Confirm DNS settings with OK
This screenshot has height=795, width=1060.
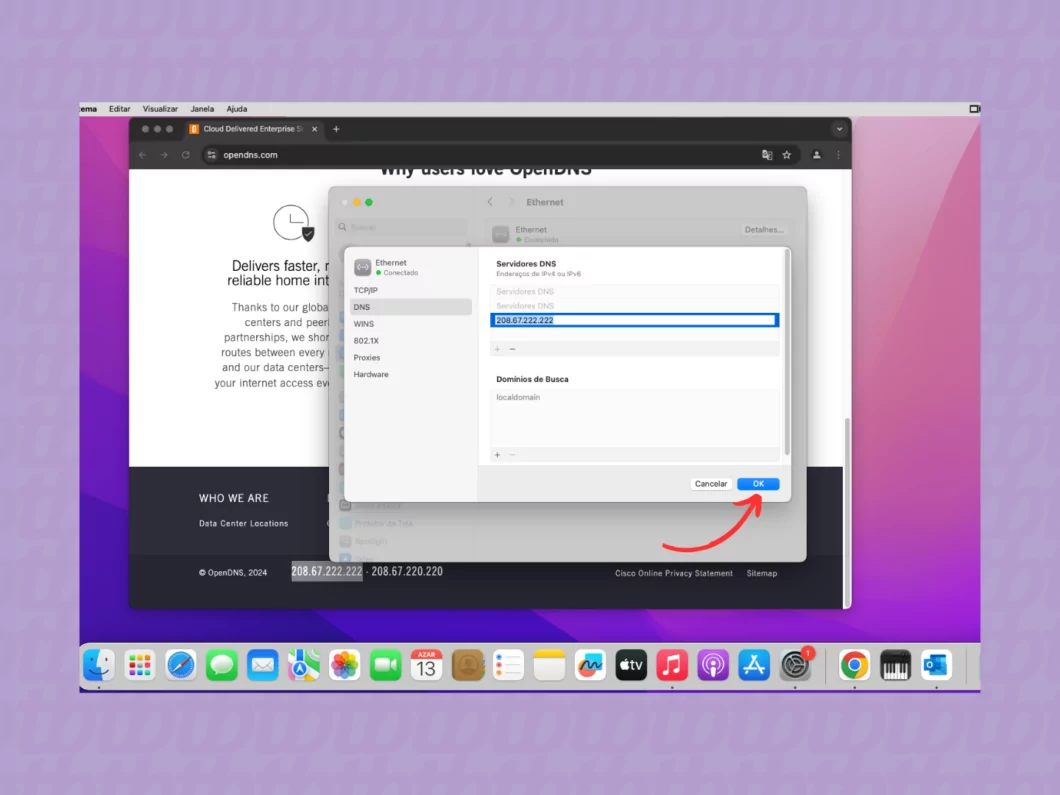pyautogui.click(x=758, y=484)
